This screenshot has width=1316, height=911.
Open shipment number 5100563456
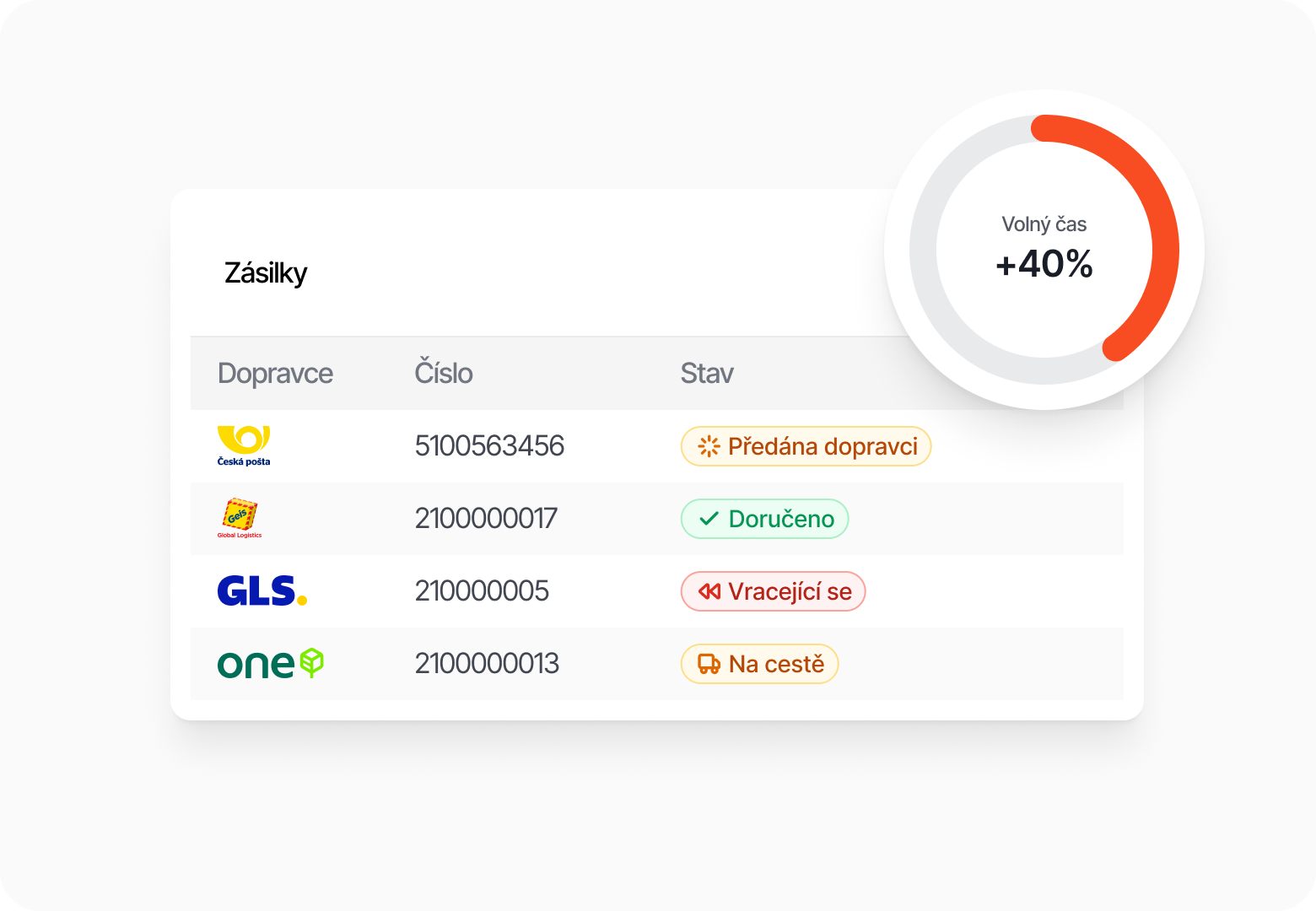coord(489,445)
